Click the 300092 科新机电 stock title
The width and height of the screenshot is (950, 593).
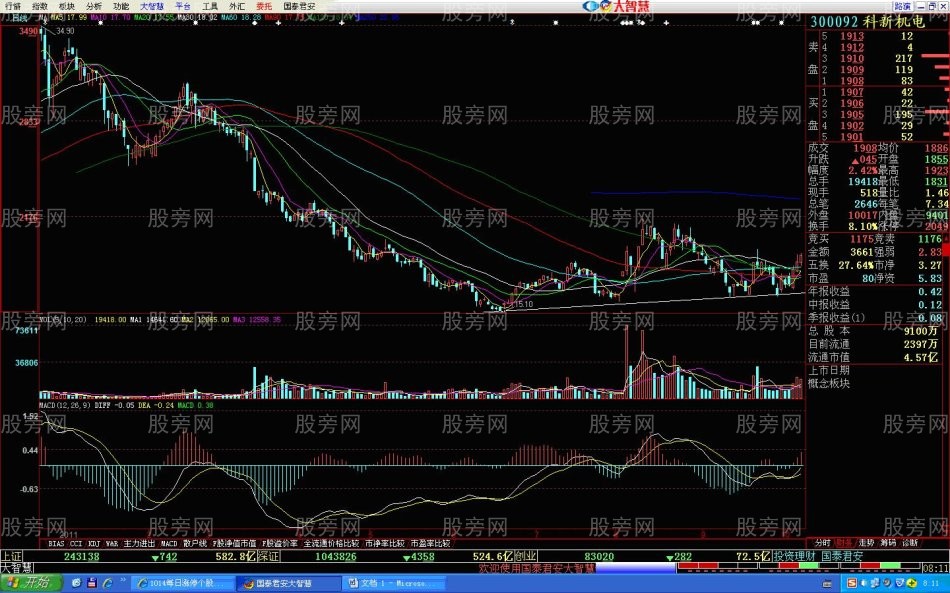pos(867,22)
